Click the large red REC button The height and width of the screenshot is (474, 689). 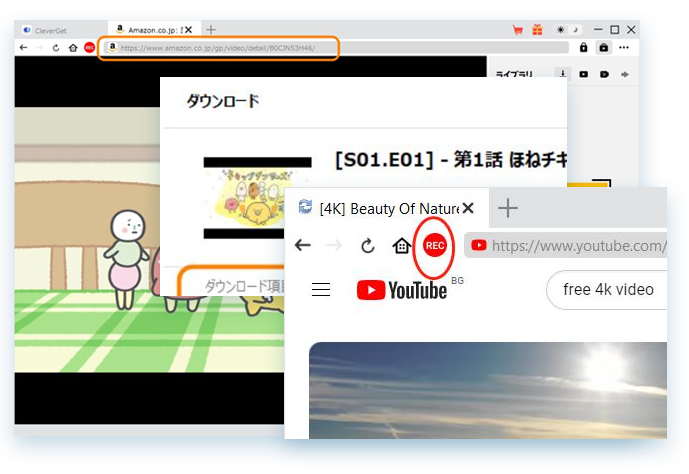pyautogui.click(x=435, y=245)
